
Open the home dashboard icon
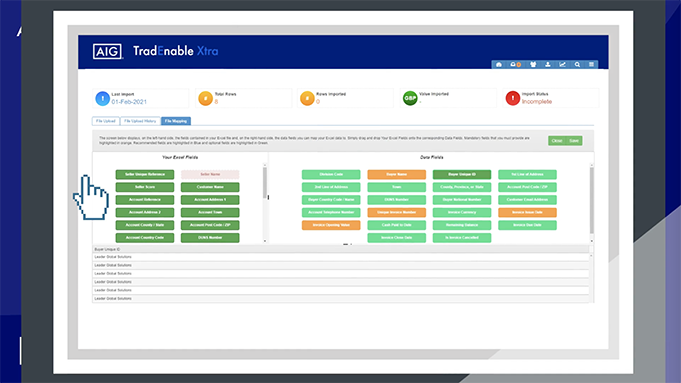pos(499,64)
